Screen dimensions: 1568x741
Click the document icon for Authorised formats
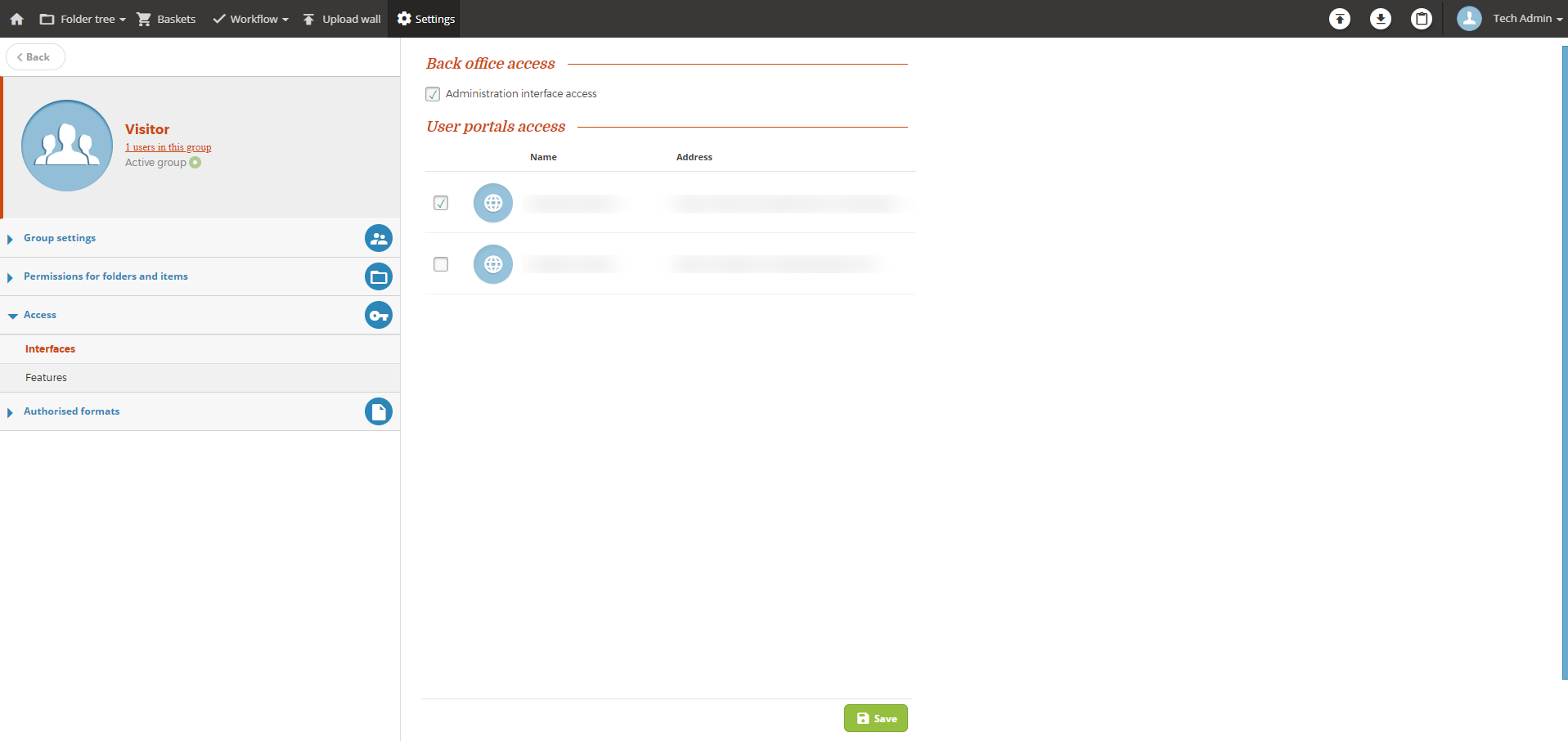click(x=378, y=411)
